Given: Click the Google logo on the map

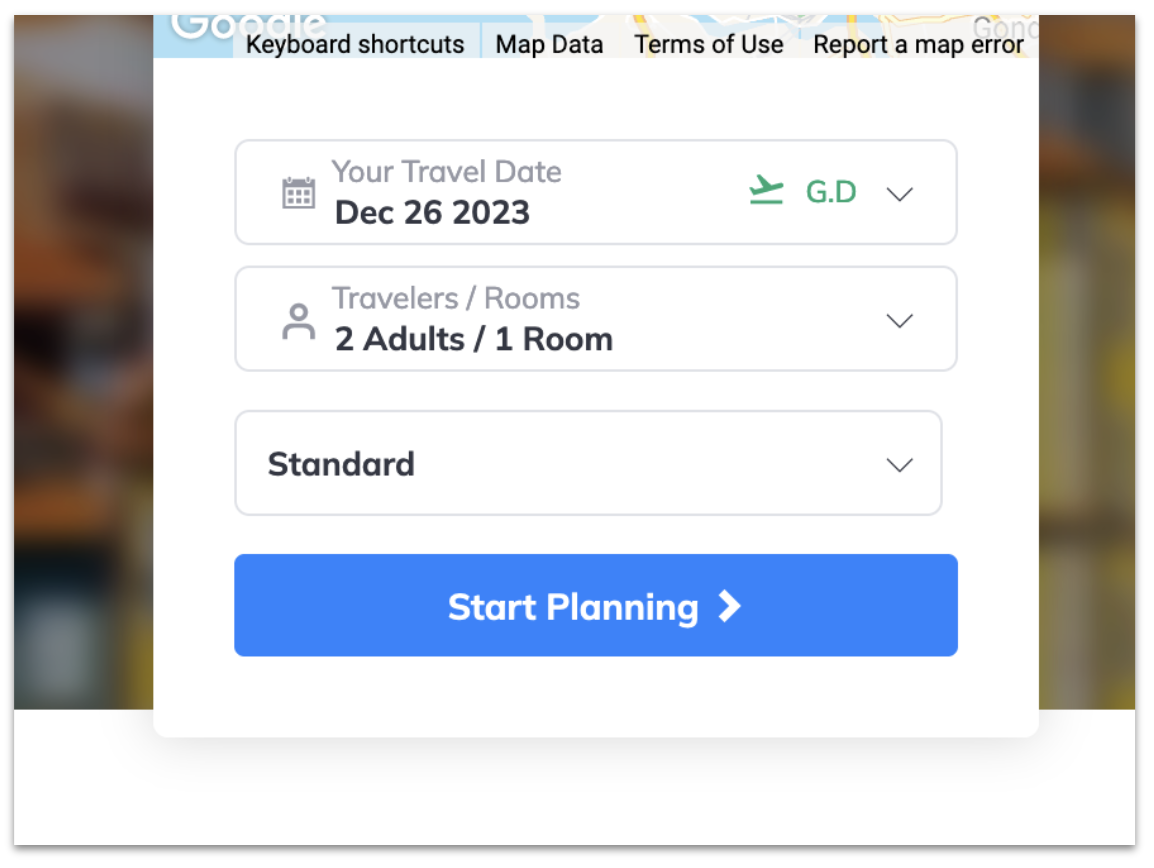Looking at the screenshot, I should [x=249, y=27].
